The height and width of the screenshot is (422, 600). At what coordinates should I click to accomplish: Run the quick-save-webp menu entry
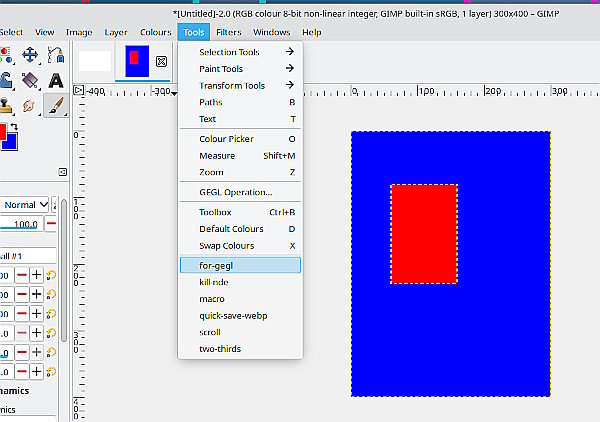pos(240,316)
